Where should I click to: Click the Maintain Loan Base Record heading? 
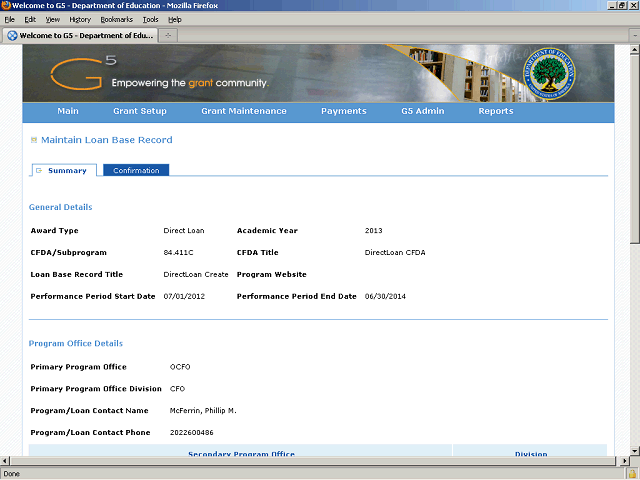(x=107, y=140)
